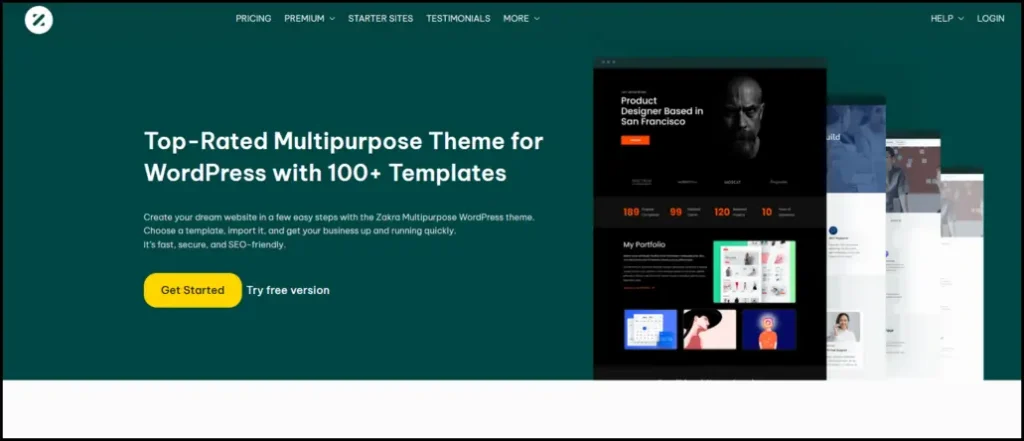The image size is (1024, 441).
Task: Click the Login link
Action: point(990,18)
